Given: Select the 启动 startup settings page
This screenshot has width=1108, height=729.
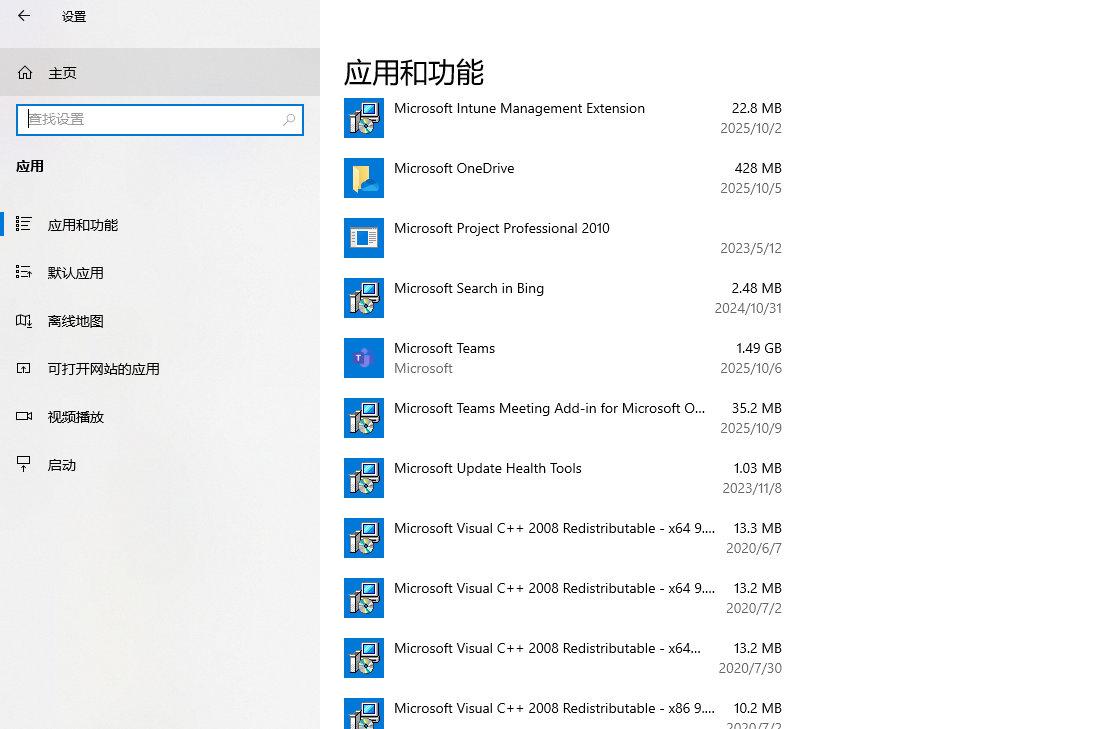Looking at the screenshot, I should (62, 465).
